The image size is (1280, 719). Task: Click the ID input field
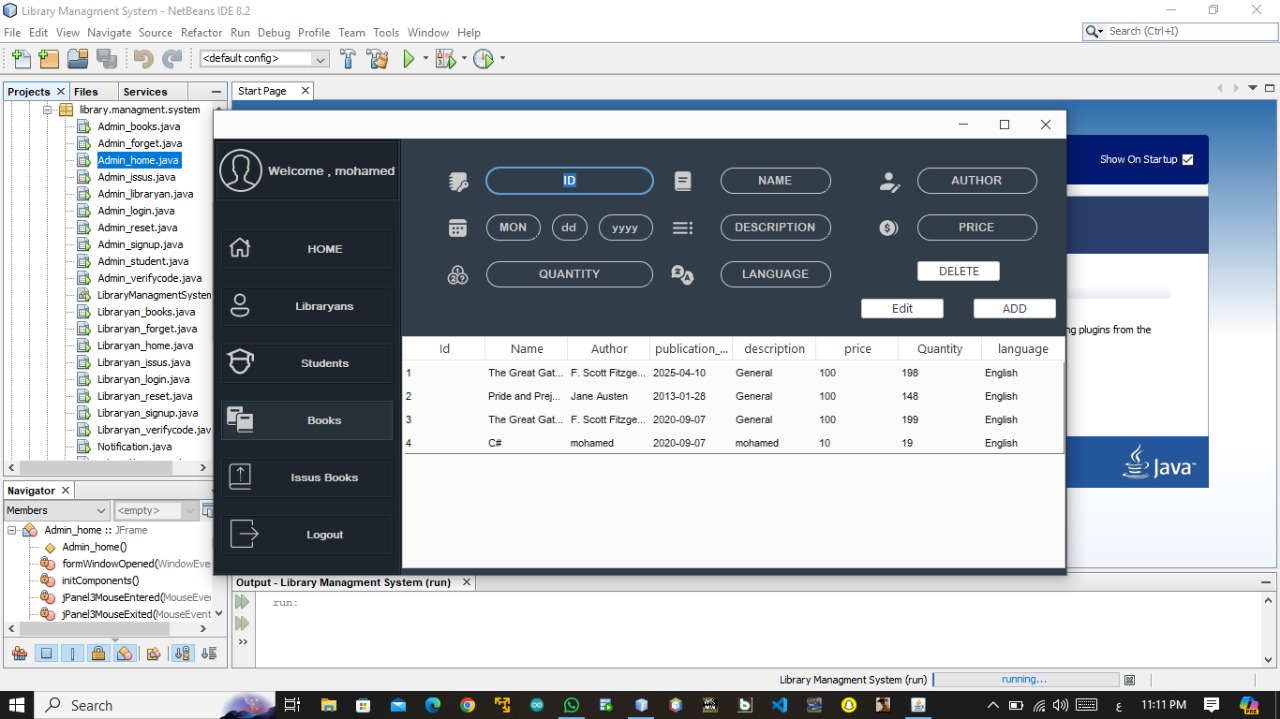[569, 181]
